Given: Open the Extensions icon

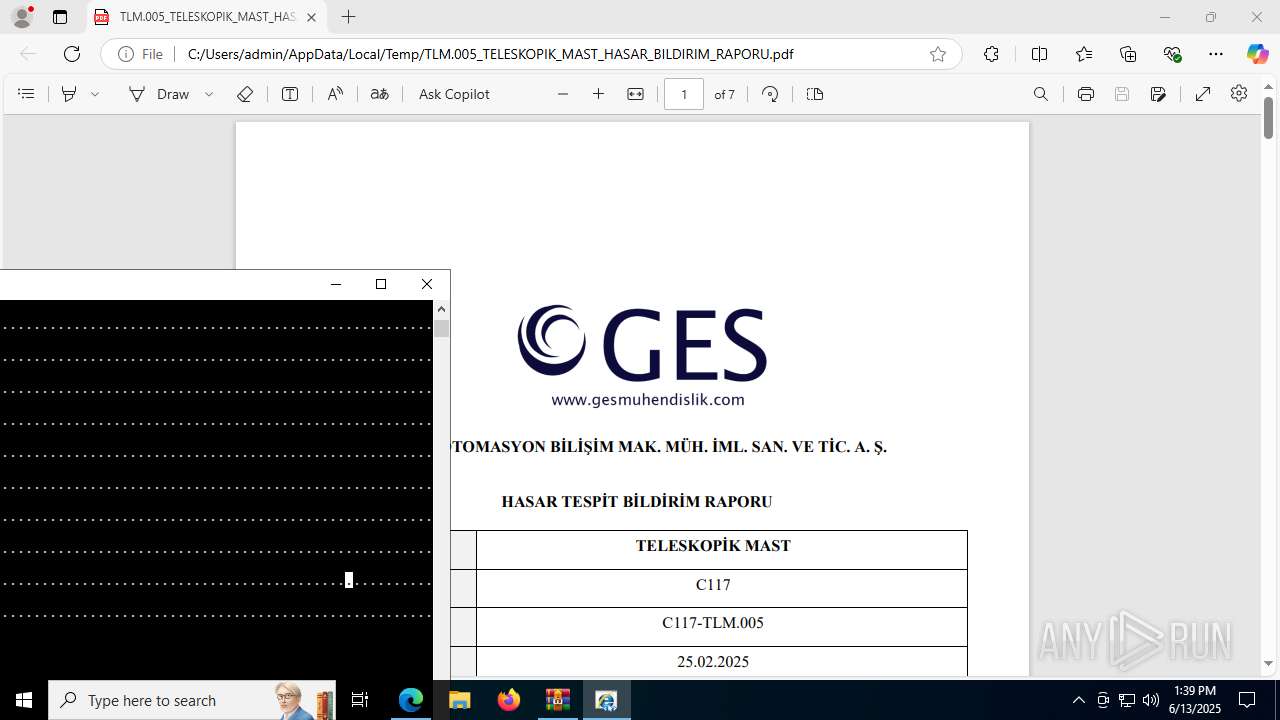Looking at the screenshot, I should [991, 54].
